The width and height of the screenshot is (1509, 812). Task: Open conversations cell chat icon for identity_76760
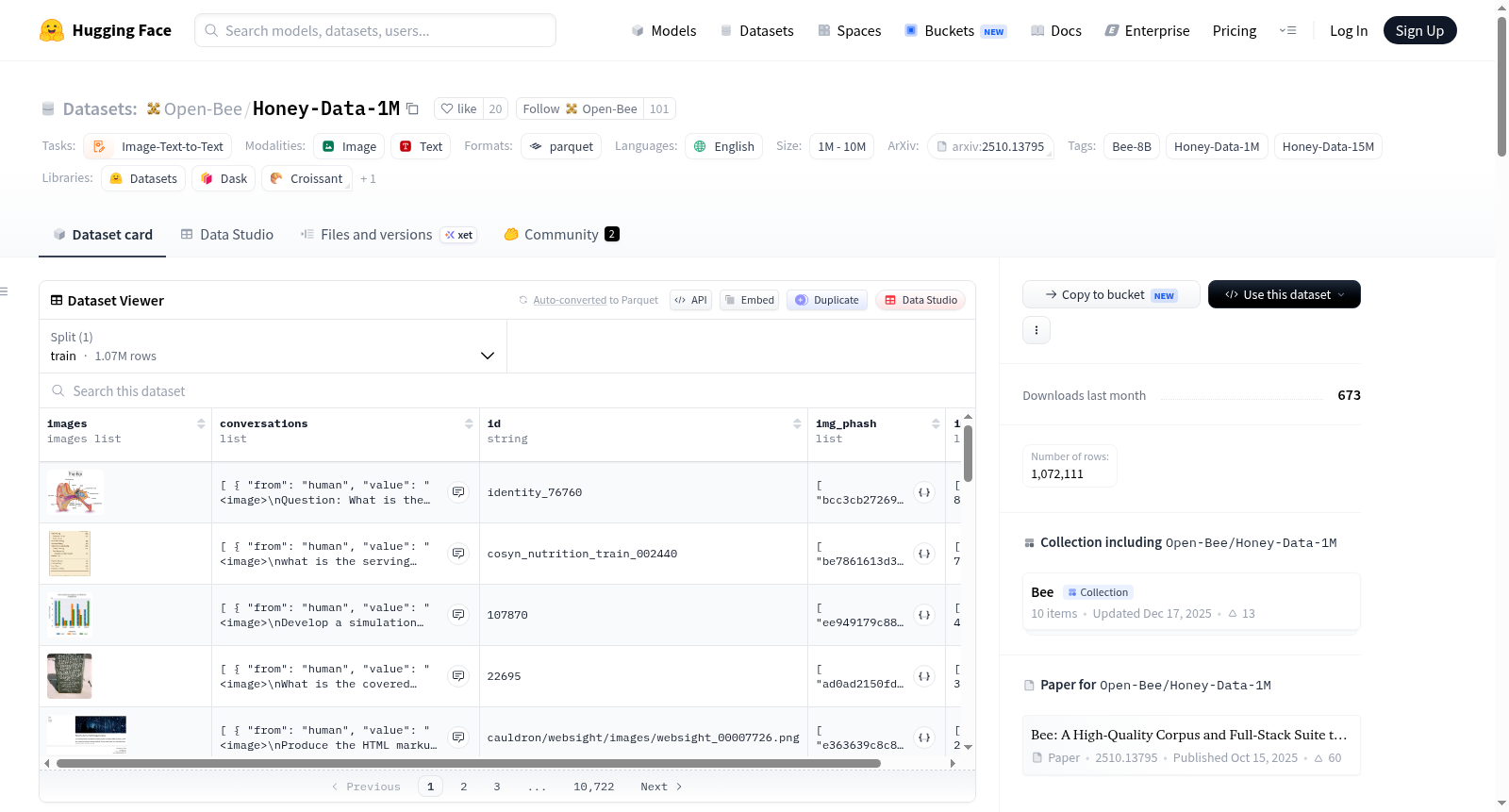tap(458, 492)
